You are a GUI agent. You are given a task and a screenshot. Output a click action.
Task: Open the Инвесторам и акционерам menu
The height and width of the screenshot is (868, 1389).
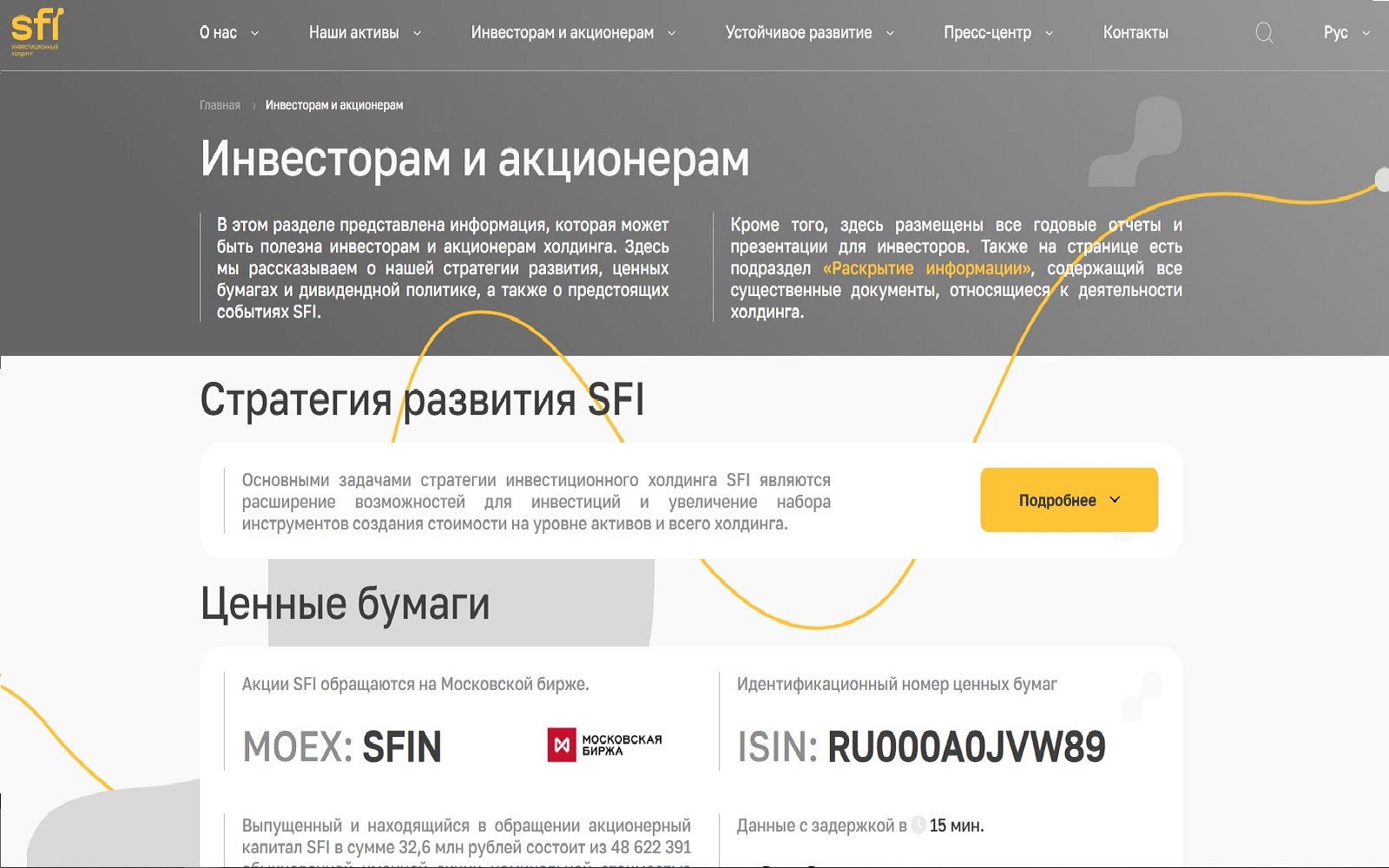(562, 33)
